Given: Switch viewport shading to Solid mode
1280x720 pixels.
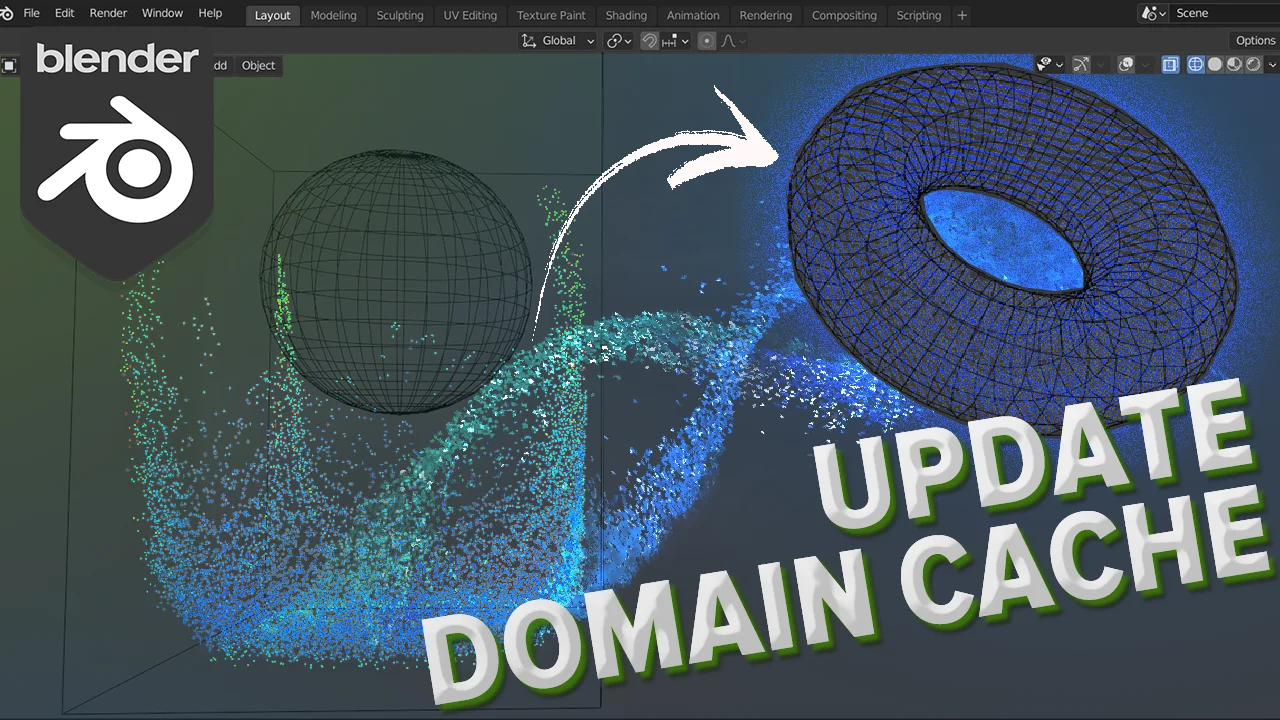Looking at the screenshot, I should (1213, 64).
